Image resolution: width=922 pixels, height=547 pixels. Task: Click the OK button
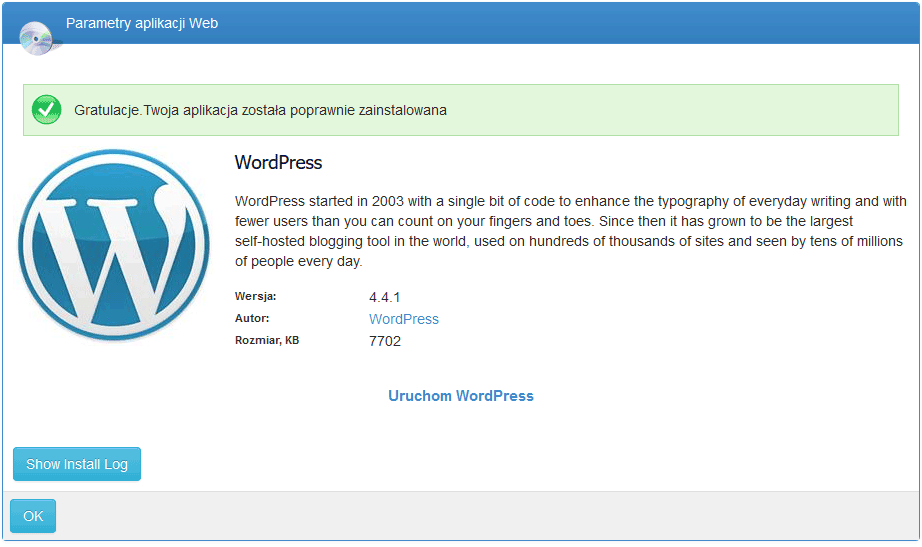(x=33, y=516)
